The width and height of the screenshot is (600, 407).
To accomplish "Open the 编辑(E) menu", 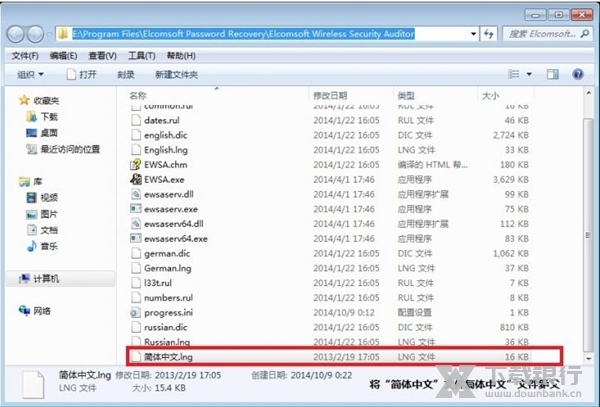I will click(64, 56).
